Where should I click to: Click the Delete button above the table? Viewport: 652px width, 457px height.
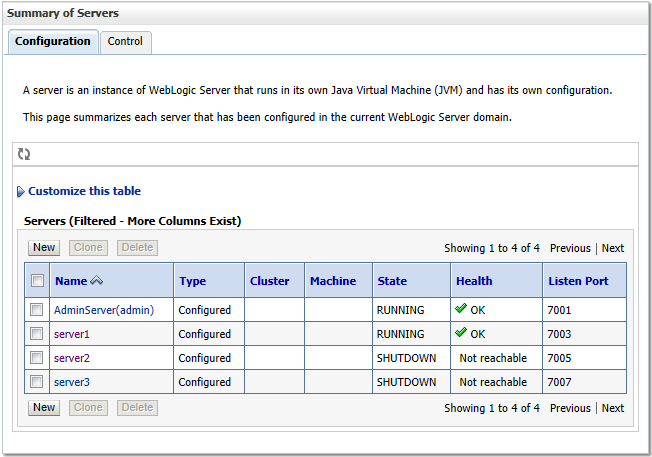pyautogui.click(x=137, y=247)
